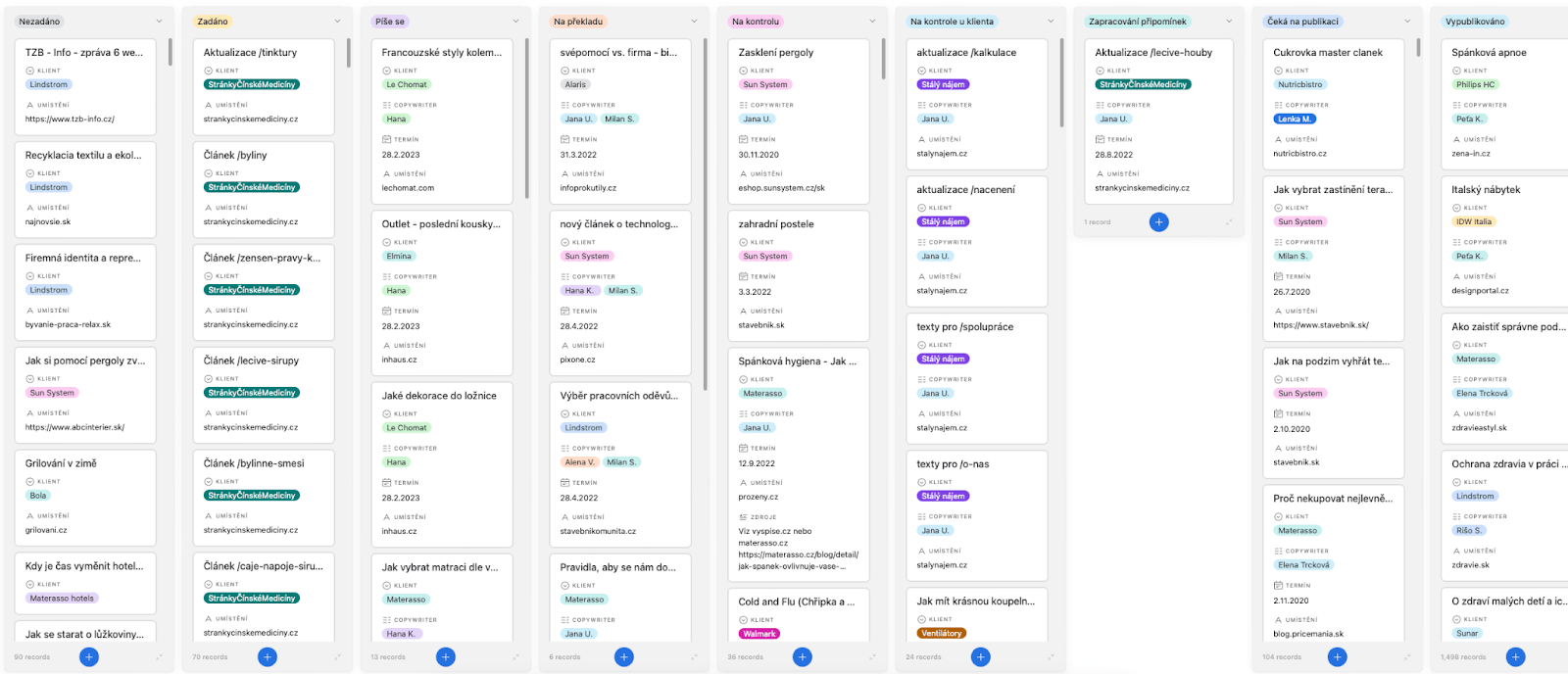1568x674 pixels.
Task: Open Nezadáno column dropdown menu
Action: pos(159,22)
